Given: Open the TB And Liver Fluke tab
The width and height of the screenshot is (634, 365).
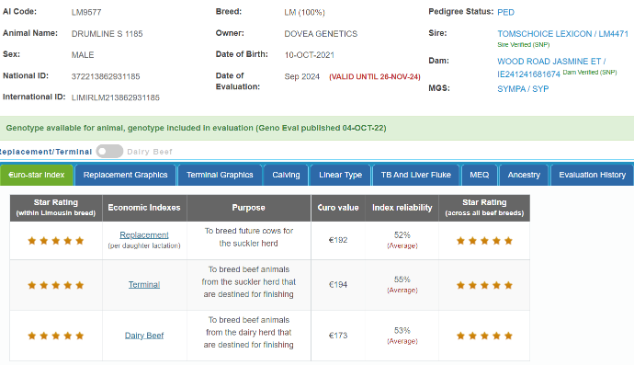Looking at the screenshot, I should [x=416, y=175].
